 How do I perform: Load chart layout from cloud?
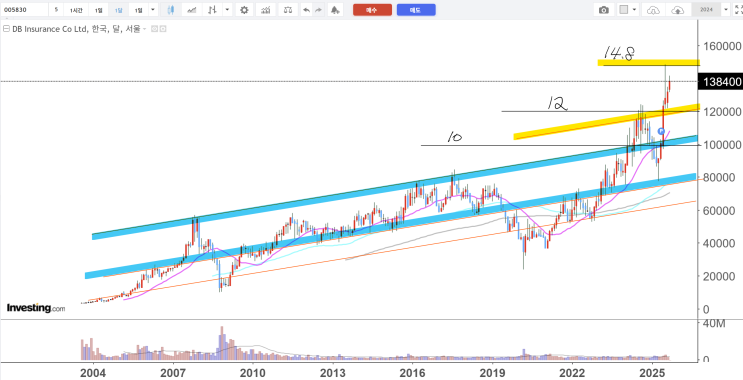pos(653,10)
